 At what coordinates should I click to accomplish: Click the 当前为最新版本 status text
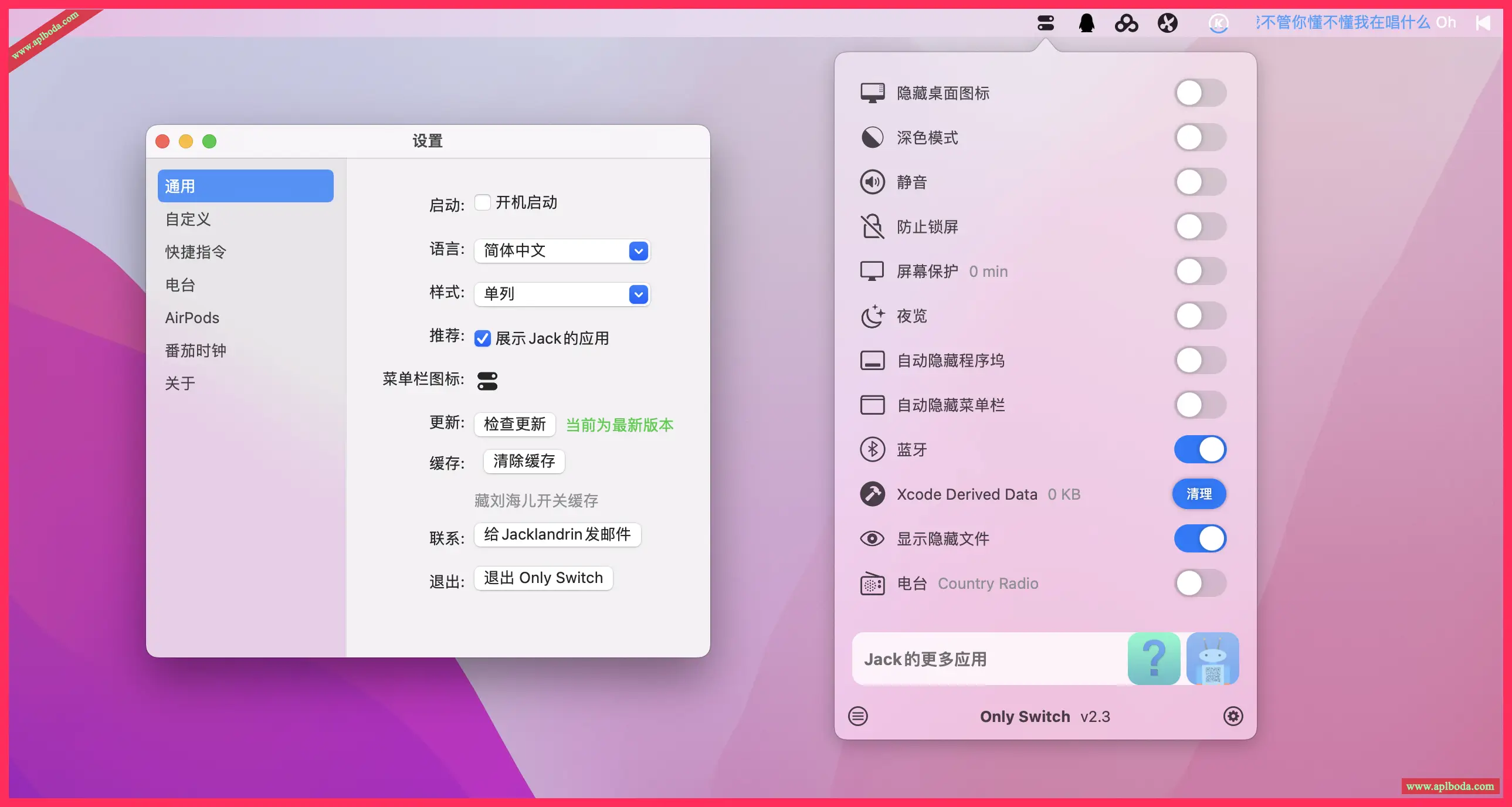(619, 425)
